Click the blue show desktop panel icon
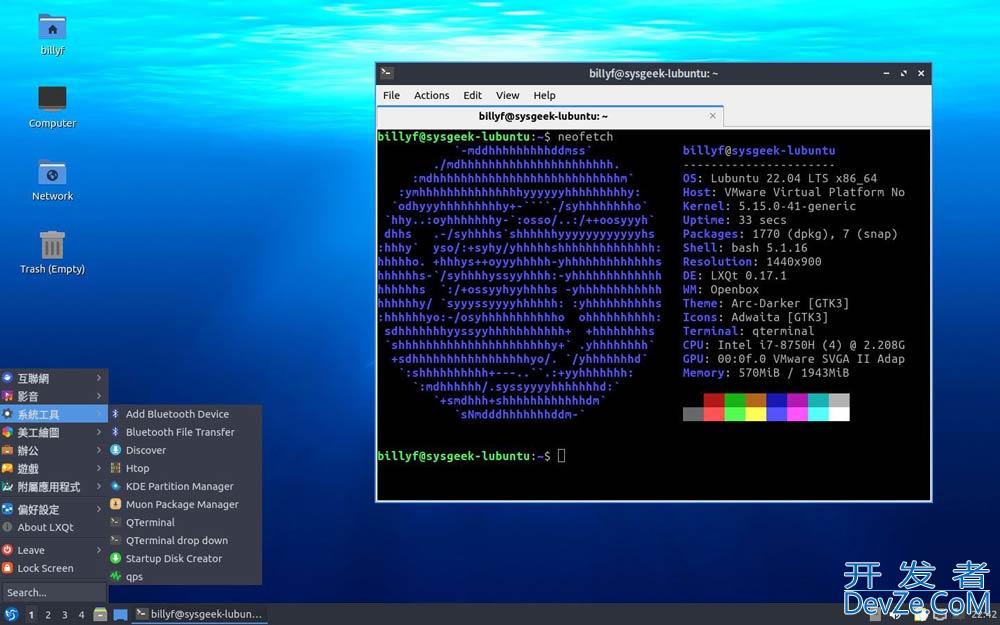Viewport: 1000px width, 625px height. click(121, 615)
